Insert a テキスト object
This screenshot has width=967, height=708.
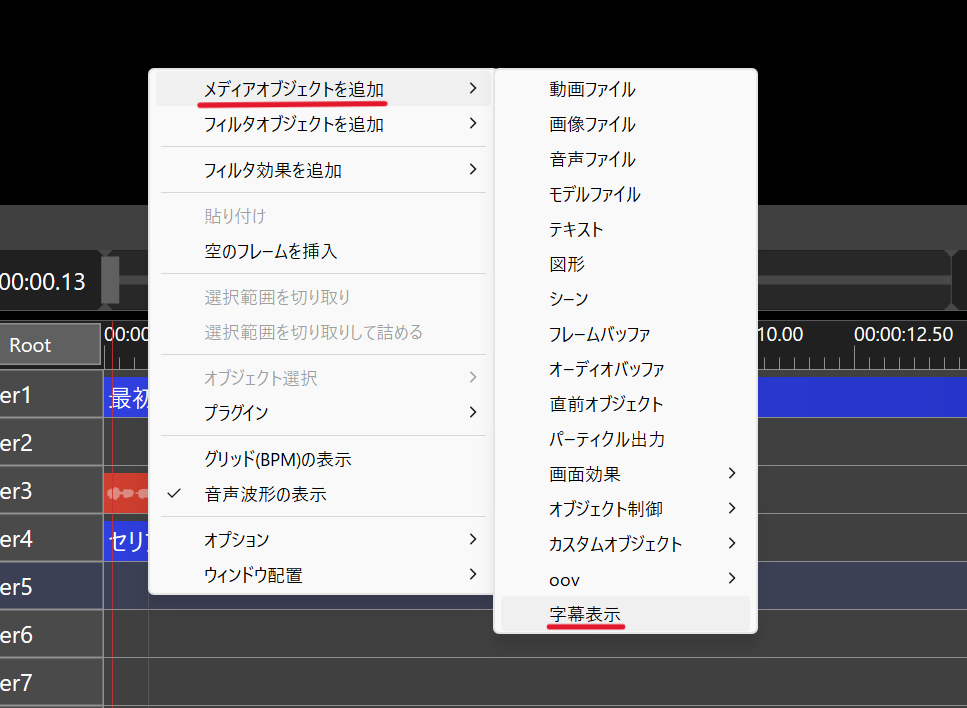click(576, 229)
